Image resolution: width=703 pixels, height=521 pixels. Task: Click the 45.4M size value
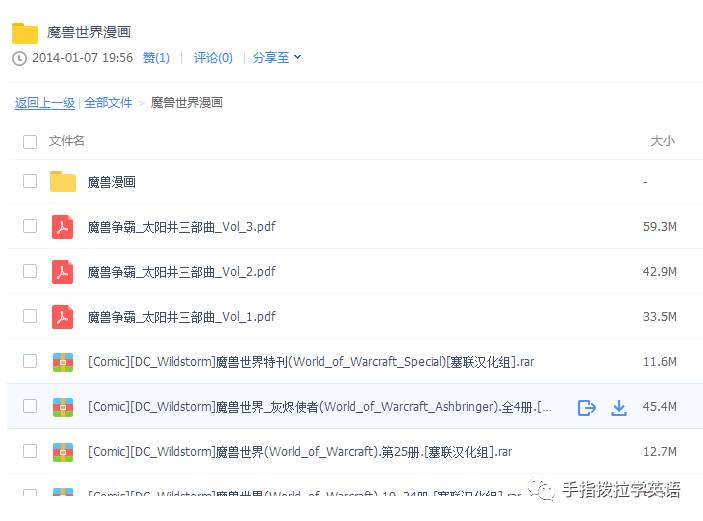pyautogui.click(x=660, y=407)
